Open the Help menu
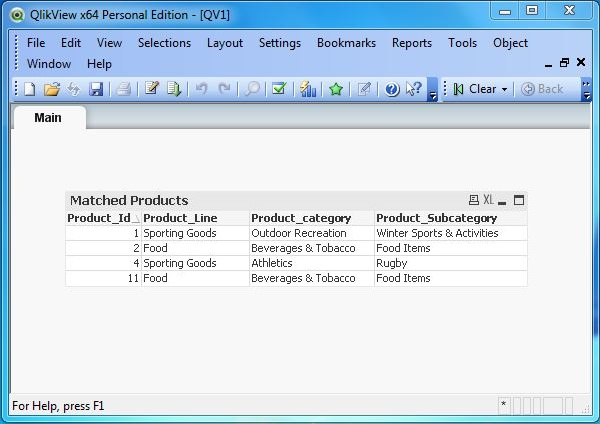Image resolution: width=600 pixels, height=424 pixels. click(99, 64)
